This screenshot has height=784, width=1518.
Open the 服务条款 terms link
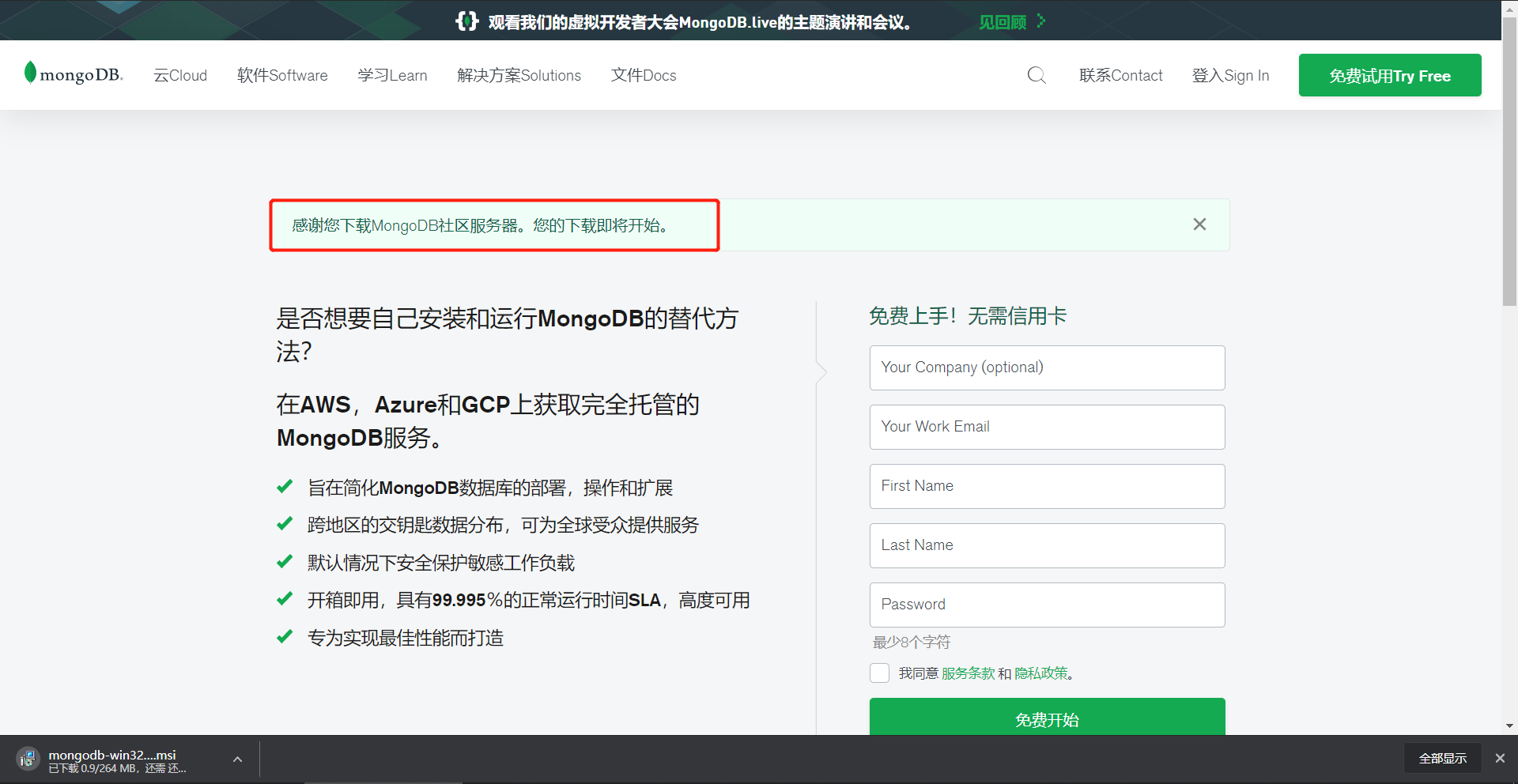[x=968, y=673]
